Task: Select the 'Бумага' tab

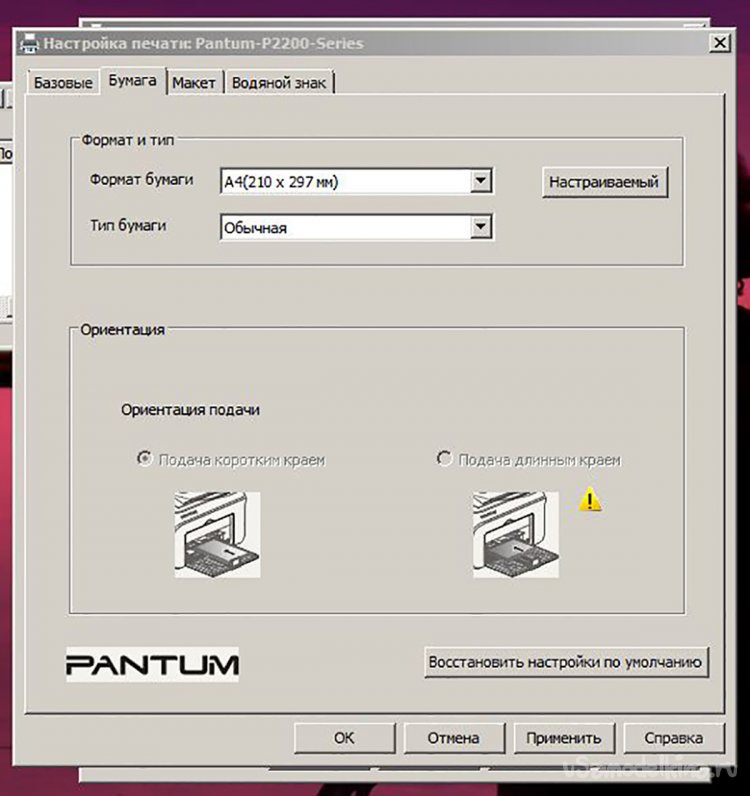Action: pos(133,81)
